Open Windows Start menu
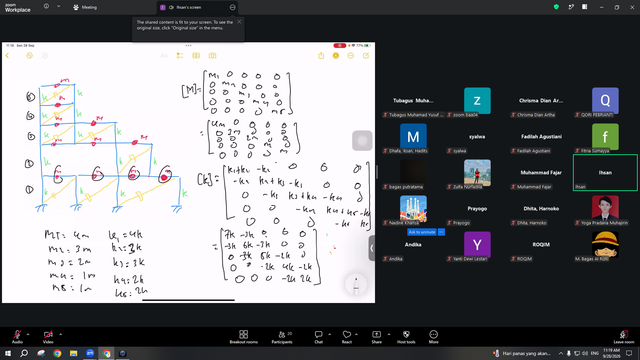 (8, 353)
